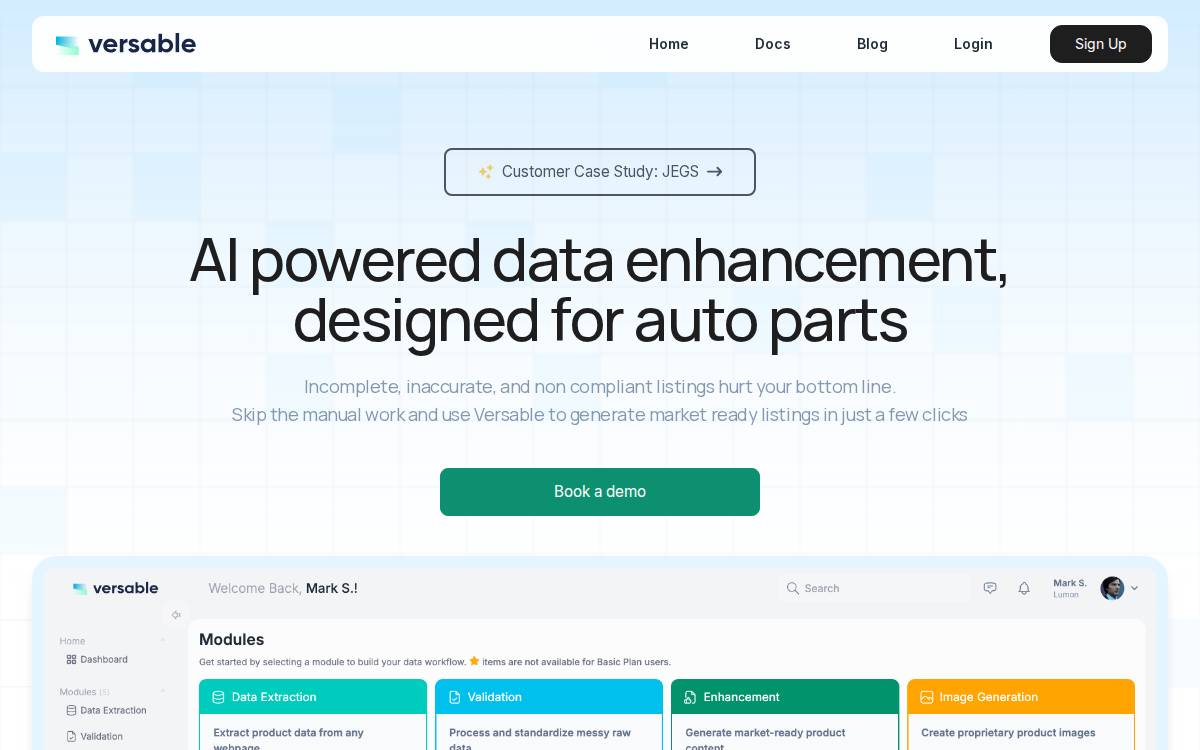Image resolution: width=1200 pixels, height=750 pixels.
Task: Click the 'Welcome Back, Mark S.!' text
Action: [x=283, y=588]
